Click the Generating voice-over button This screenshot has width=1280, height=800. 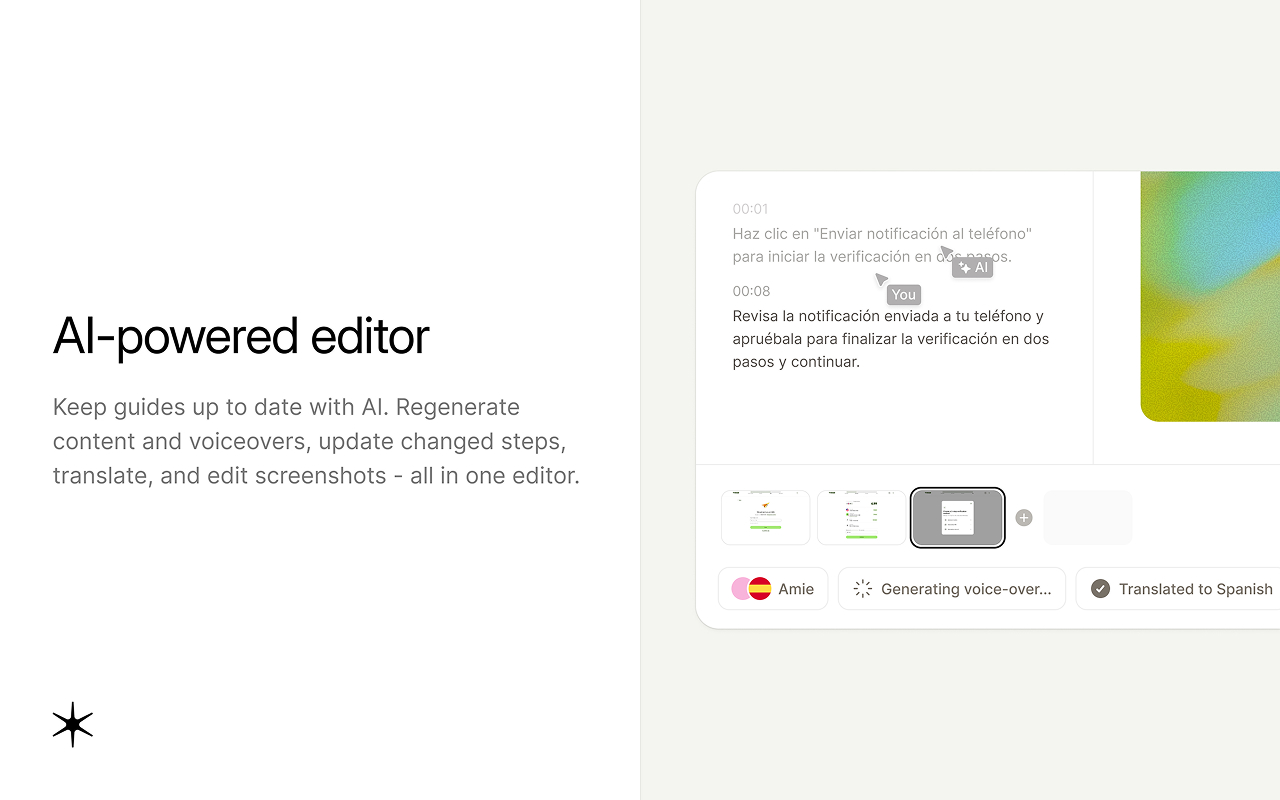tap(952, 589)
